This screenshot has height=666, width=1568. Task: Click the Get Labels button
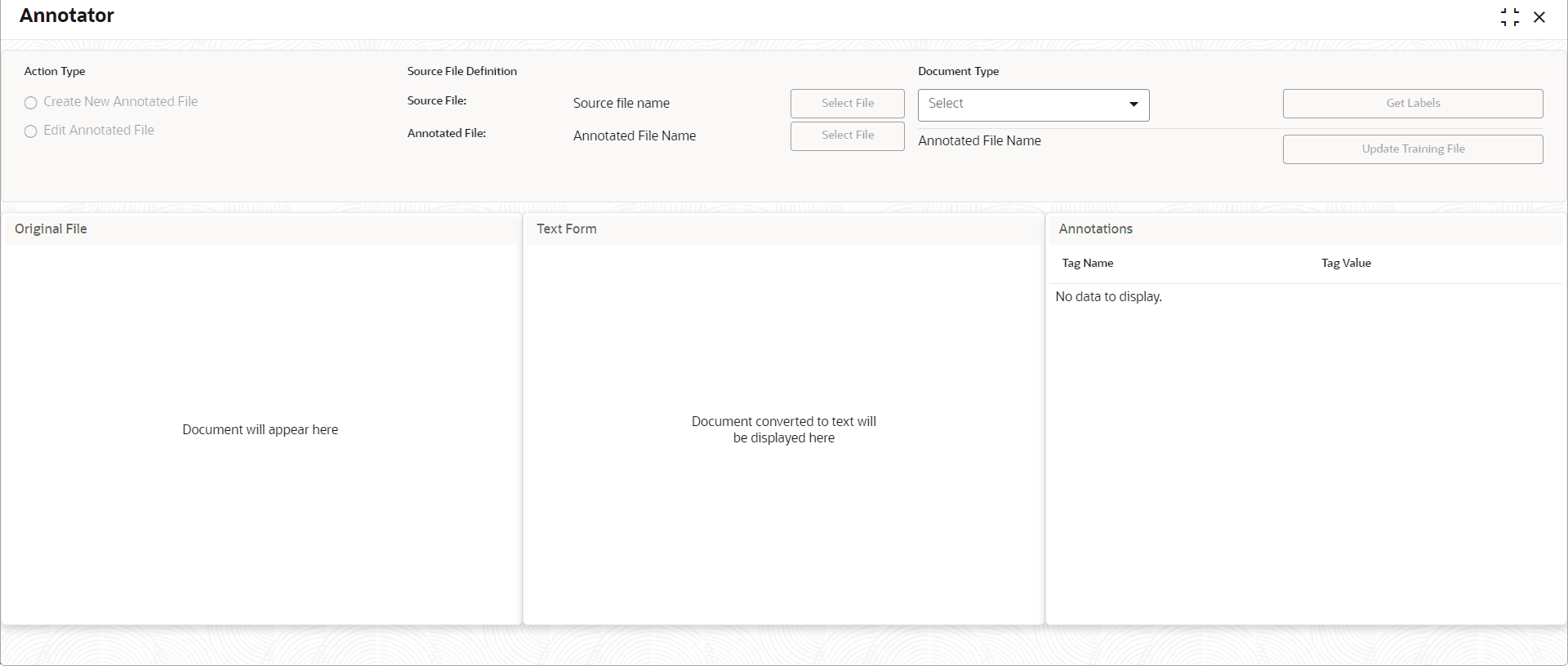click(x=1413, y=104)
